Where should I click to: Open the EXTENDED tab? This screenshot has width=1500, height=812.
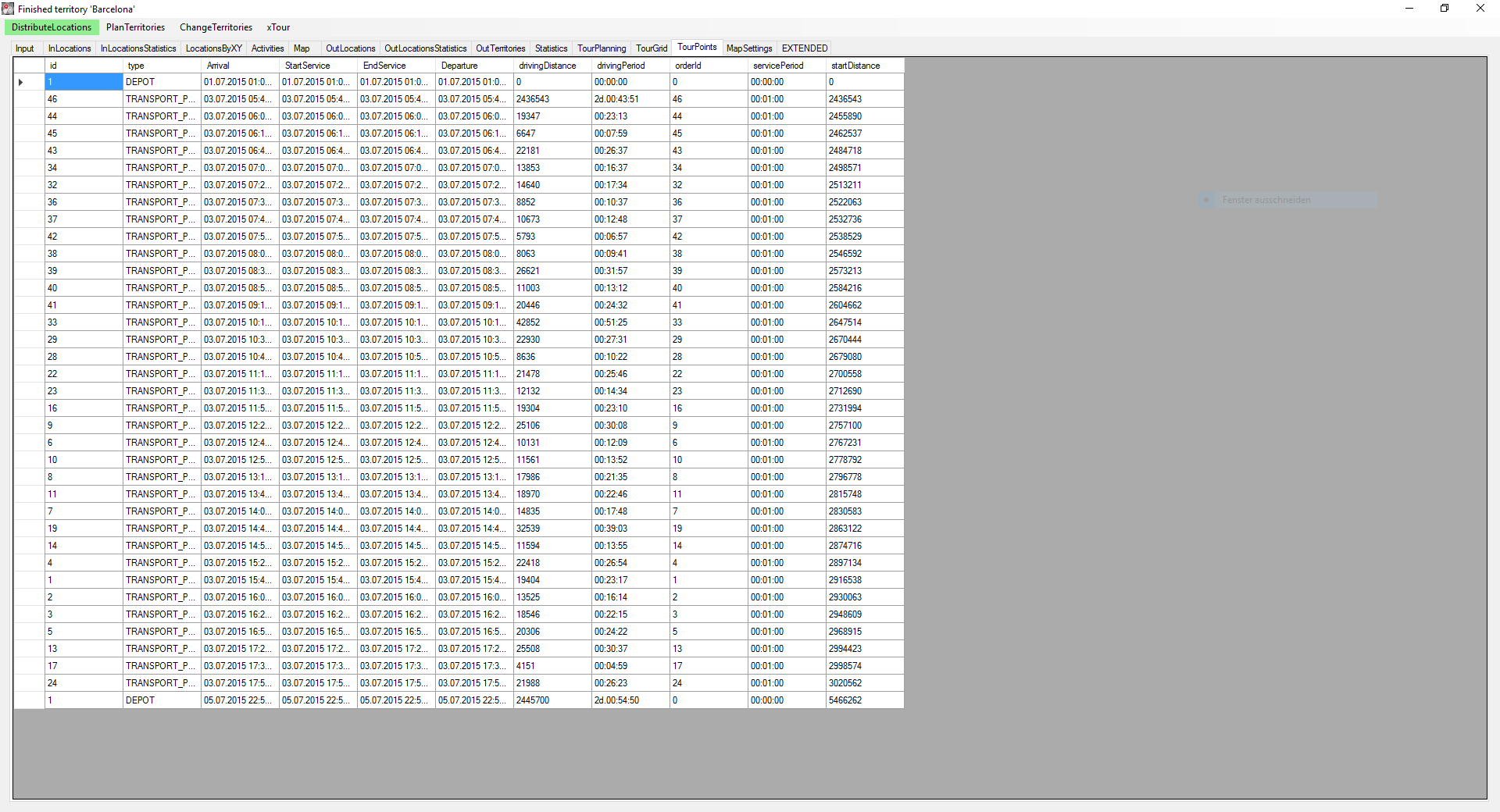(804, 48)
